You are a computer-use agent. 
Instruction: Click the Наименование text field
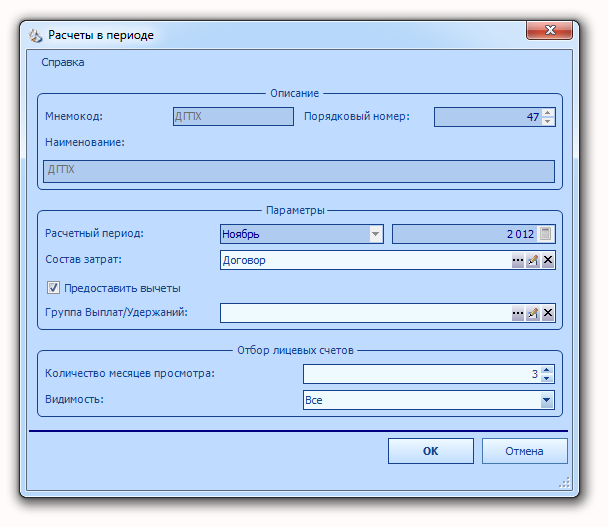(299, 171)
